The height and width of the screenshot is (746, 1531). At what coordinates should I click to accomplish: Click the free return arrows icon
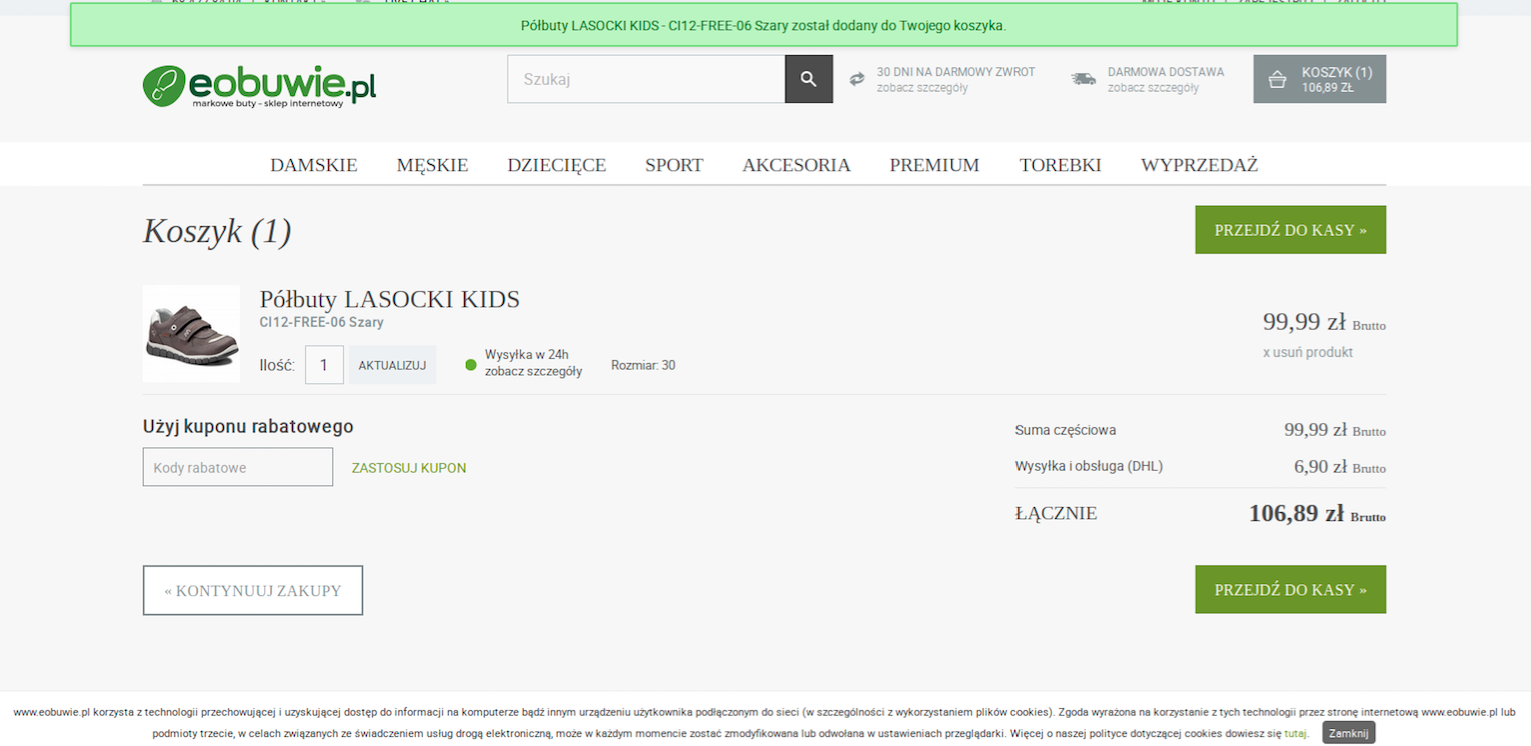pyautogui.click(x=857, y=79)
